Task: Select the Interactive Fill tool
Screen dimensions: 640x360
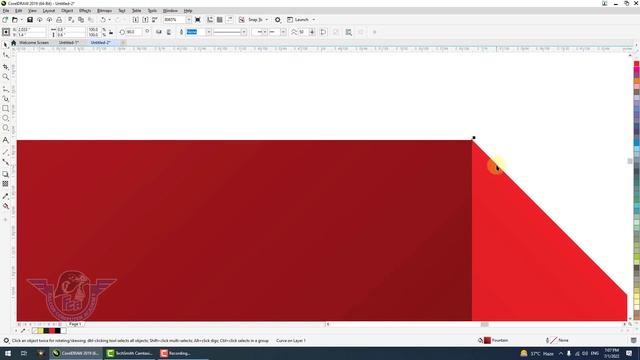Action: pos(6,206)
